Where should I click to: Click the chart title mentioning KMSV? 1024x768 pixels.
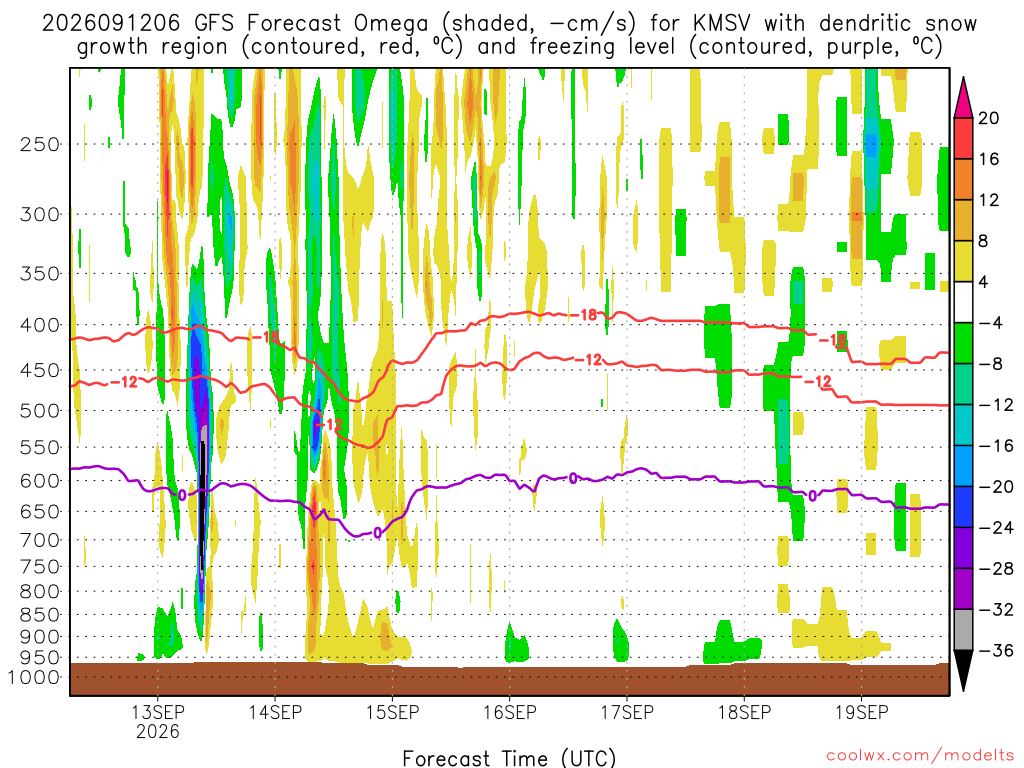[x=509, y=35]
